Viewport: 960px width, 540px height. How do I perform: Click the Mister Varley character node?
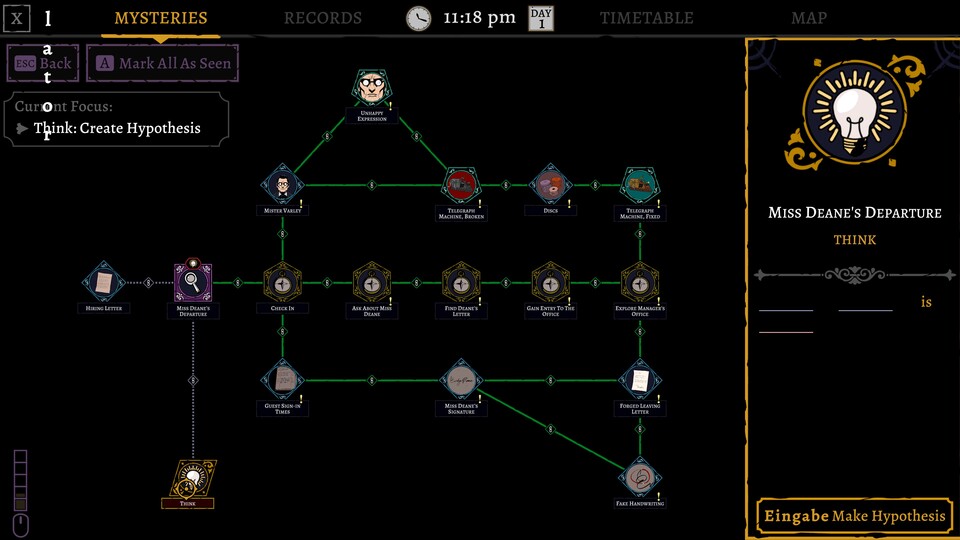[x=282, y=185]
